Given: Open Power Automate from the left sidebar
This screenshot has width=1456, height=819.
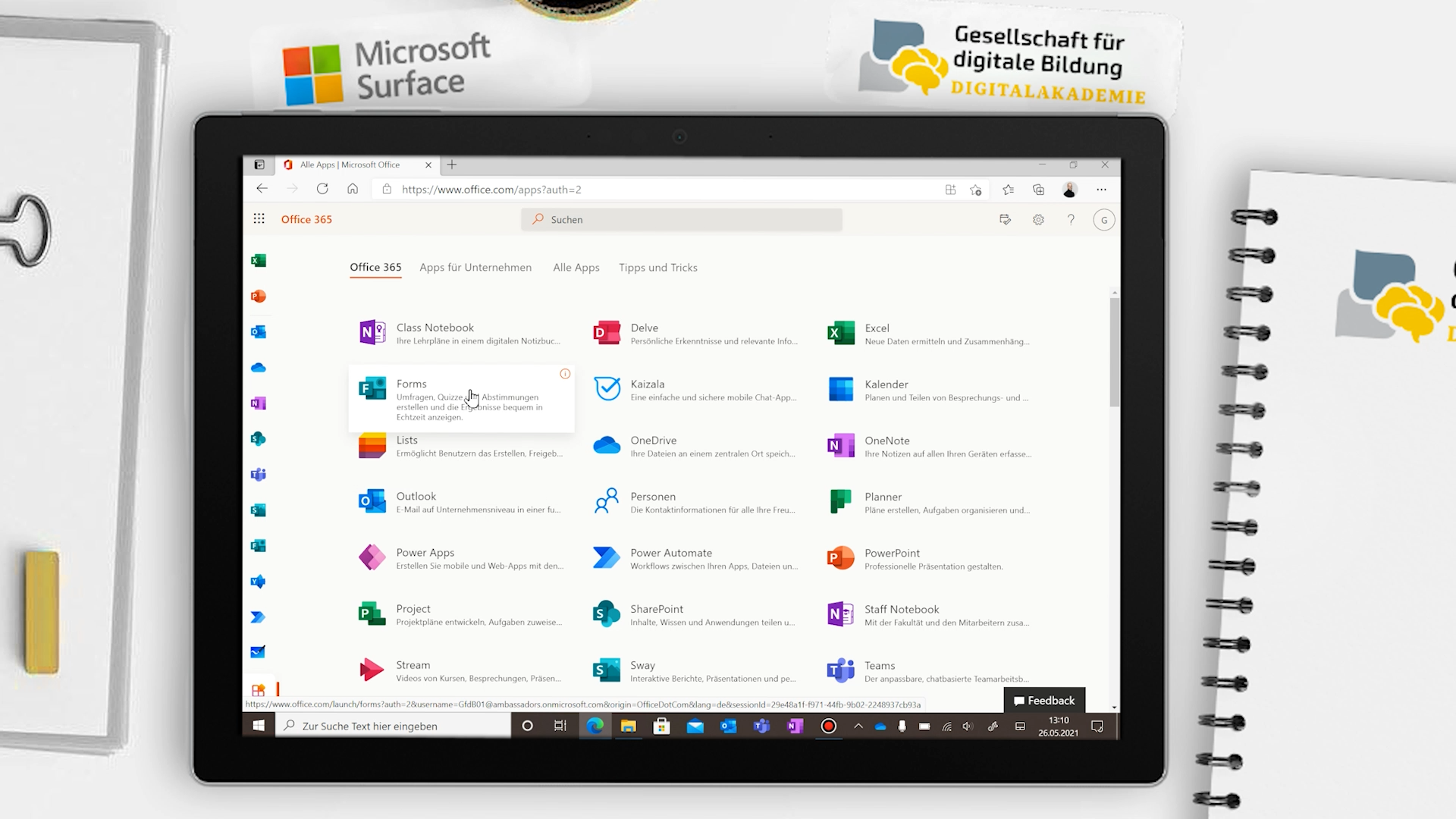Looking at the screenshot, I should coord(259,617).
